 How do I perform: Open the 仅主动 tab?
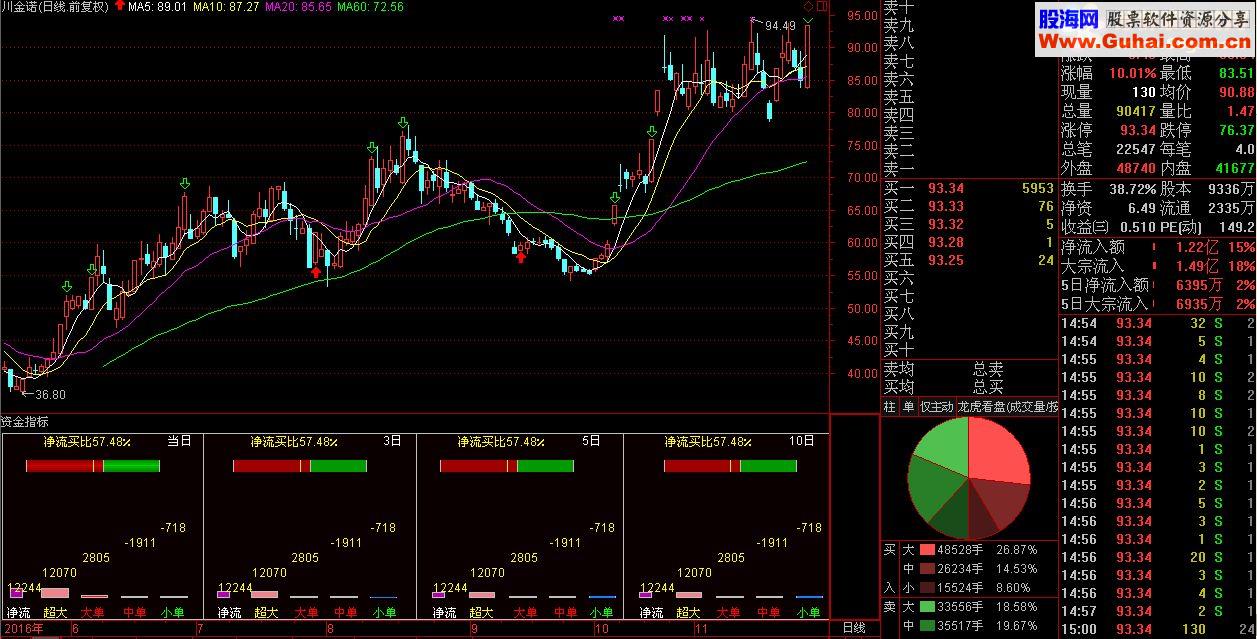936,407
